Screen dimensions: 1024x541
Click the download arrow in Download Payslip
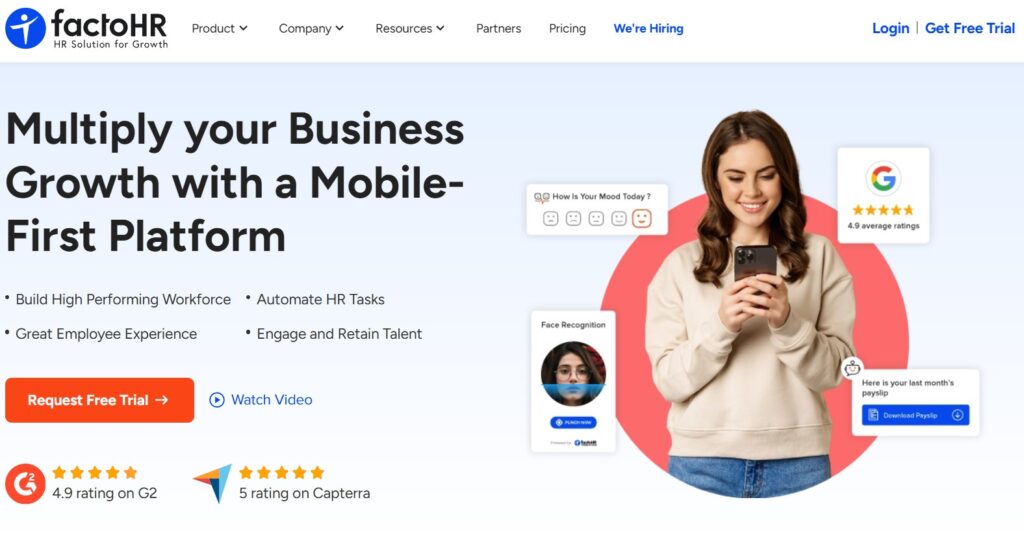tap(957, 415)
